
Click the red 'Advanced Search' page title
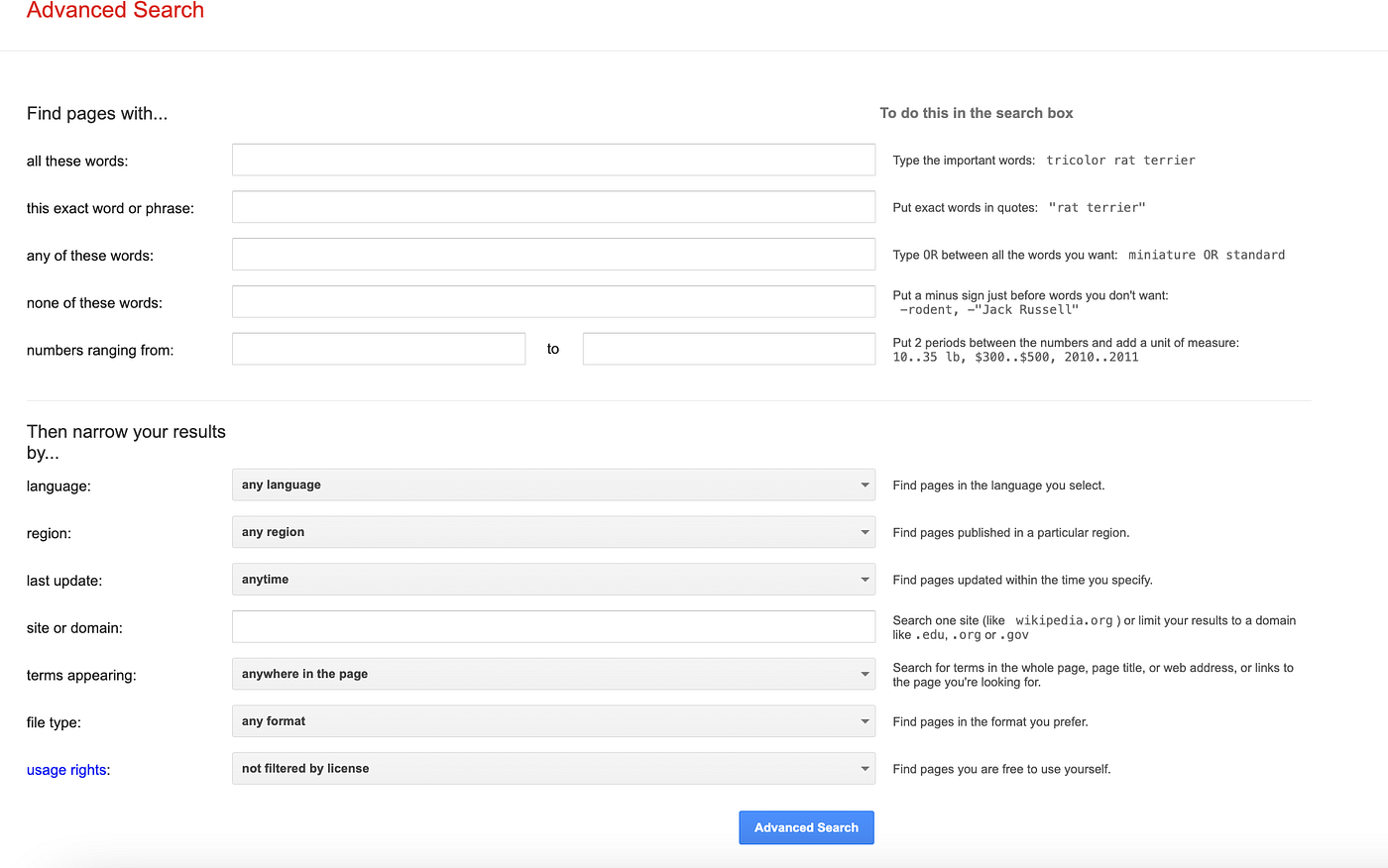tap(115, 10)
